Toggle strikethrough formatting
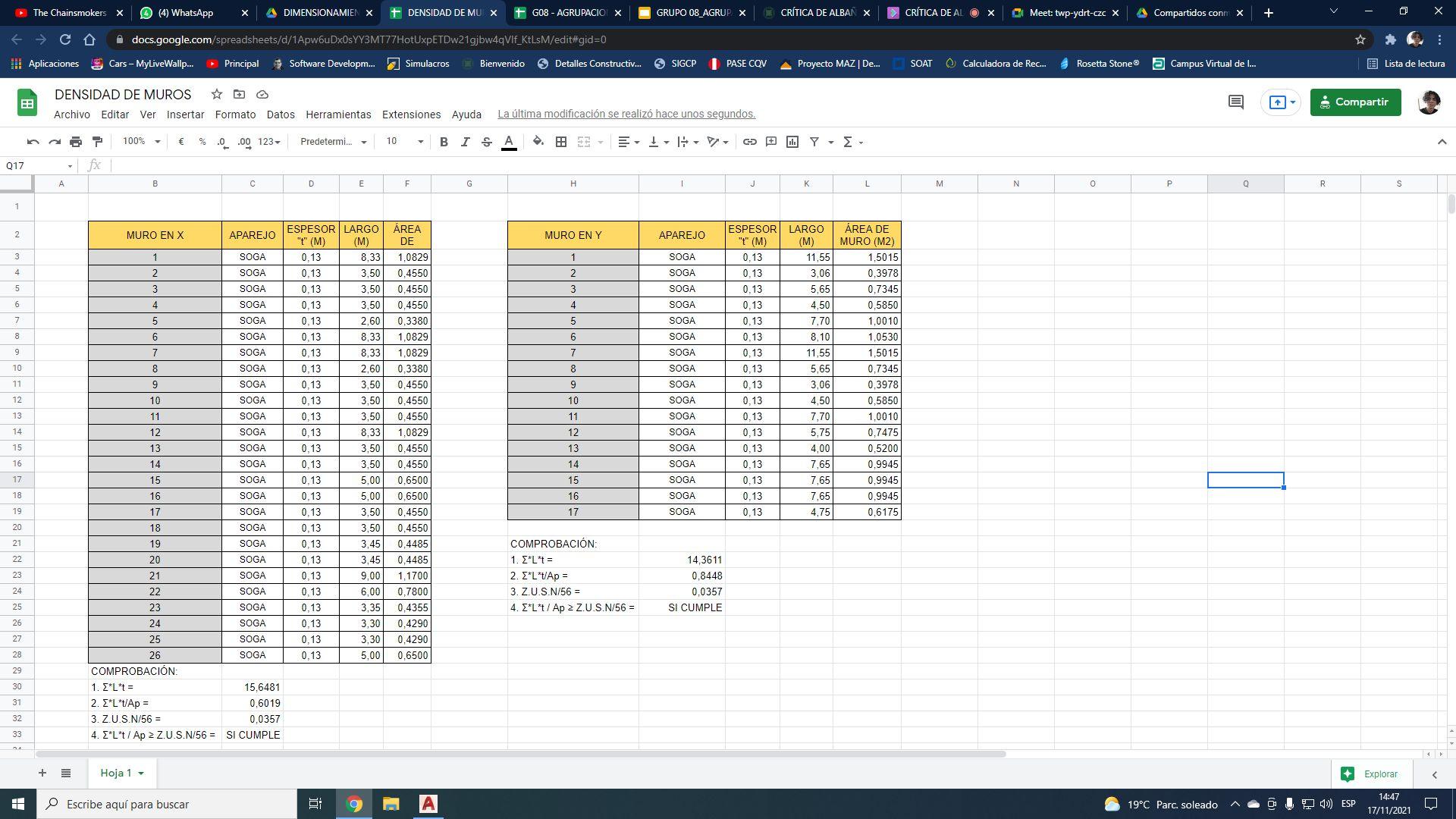The height and width of the screenshot is (819, 1456). (x=487, y=142)
